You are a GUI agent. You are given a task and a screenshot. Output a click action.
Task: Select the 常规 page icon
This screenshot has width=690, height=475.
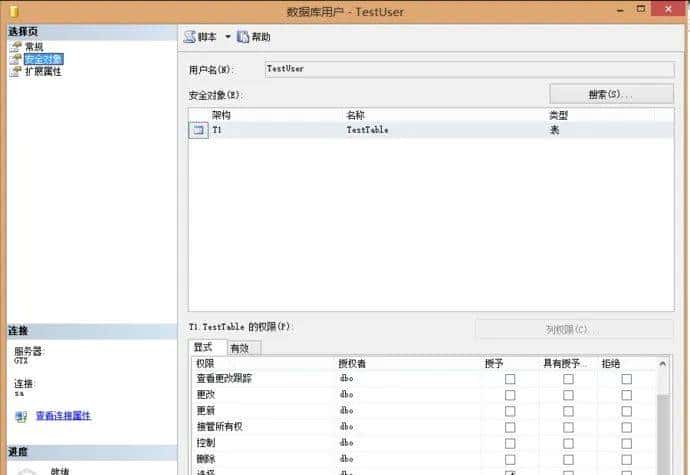tap(16, 46)
